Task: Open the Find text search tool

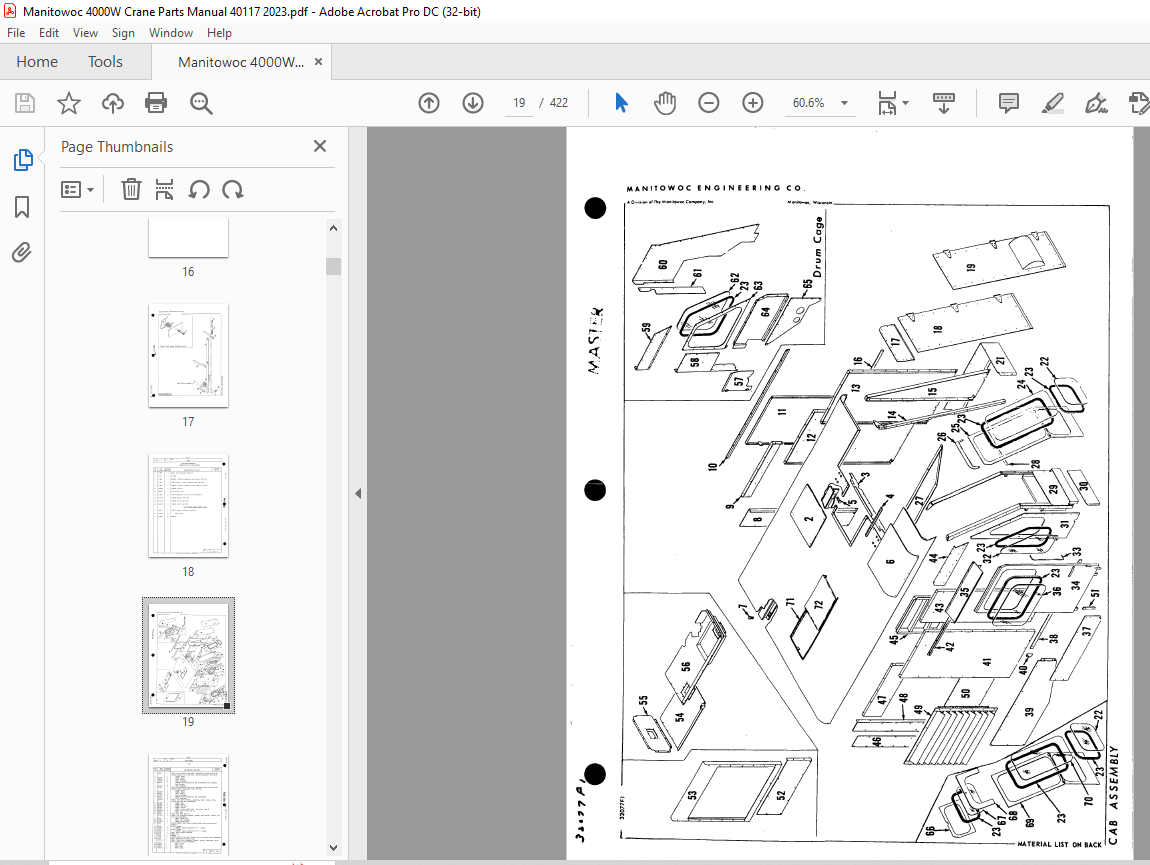Action: click(x=201, y=103)
